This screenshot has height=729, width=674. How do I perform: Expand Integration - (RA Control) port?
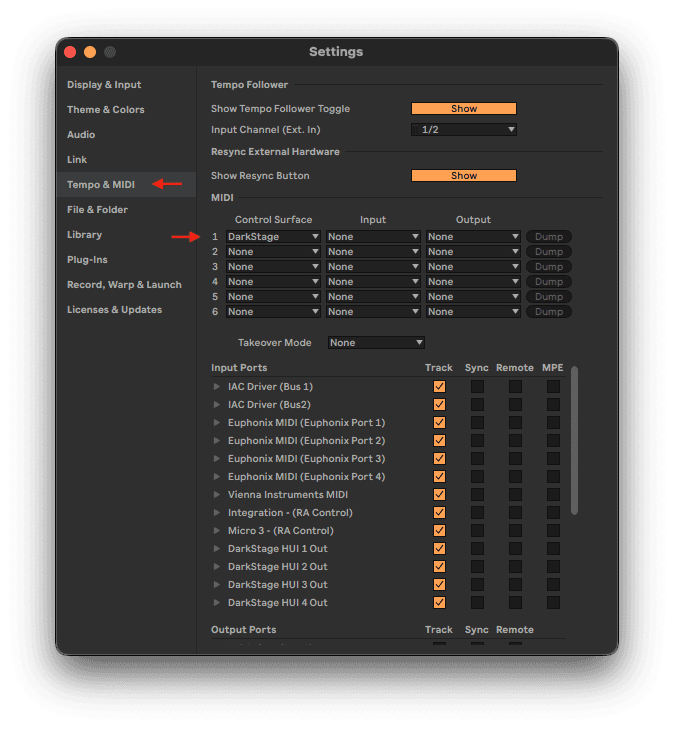217,512
